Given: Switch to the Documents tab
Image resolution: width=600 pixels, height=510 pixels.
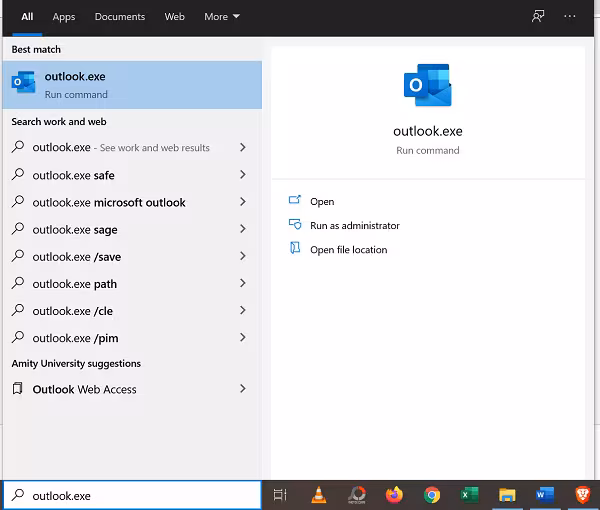Looking at the screenshot, I should (120, 17).
